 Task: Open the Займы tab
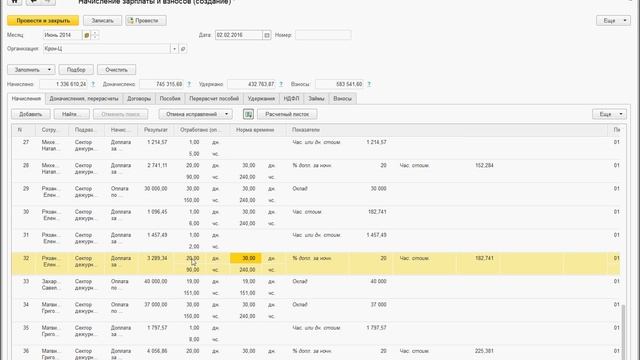tap(316, 99)
